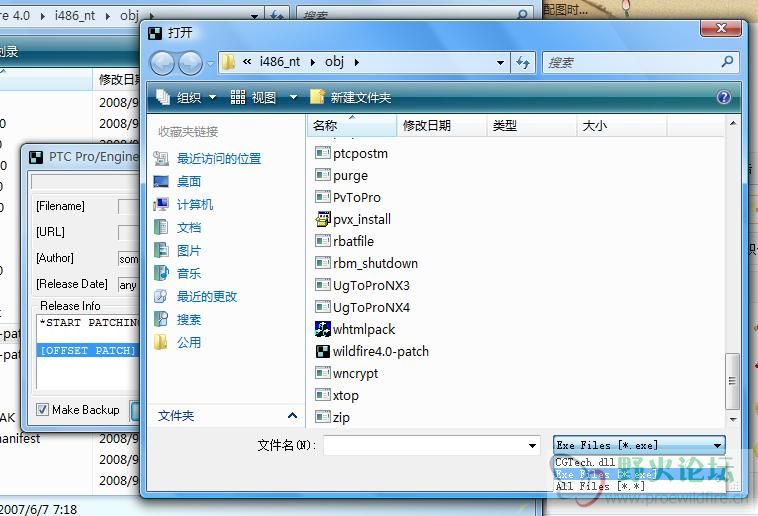Select the rbatfile executable icon

[x=323, y=241]
